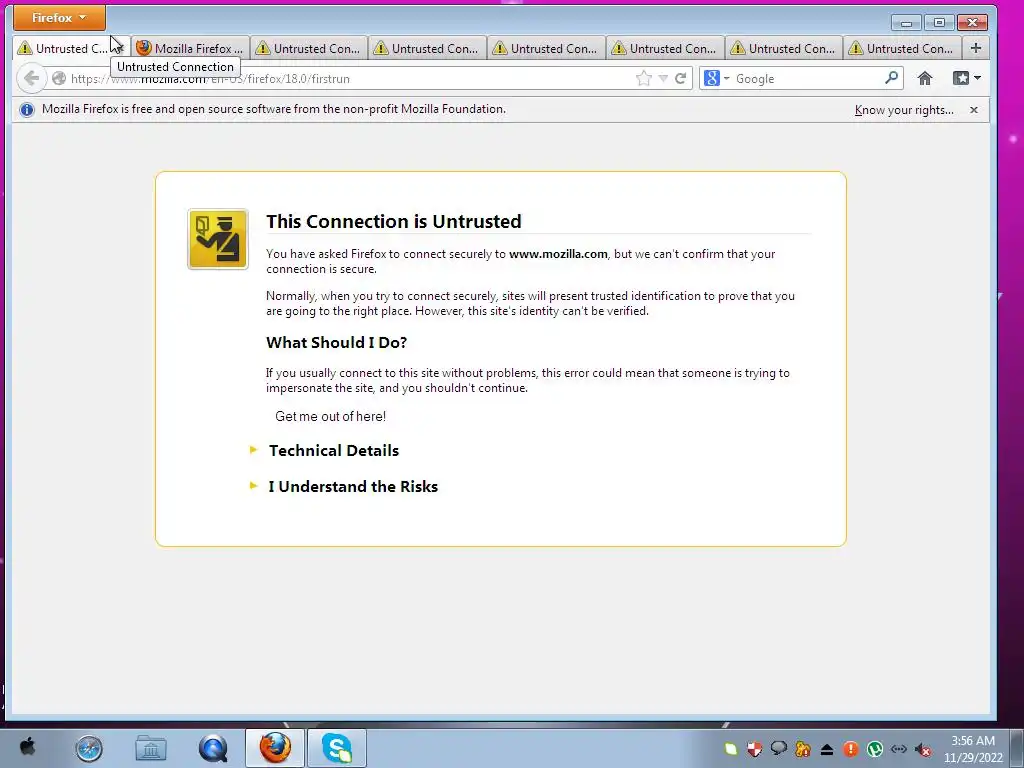
Task: Select the fourth Untrusted Connection tab
Action: (x=547, y=48)
